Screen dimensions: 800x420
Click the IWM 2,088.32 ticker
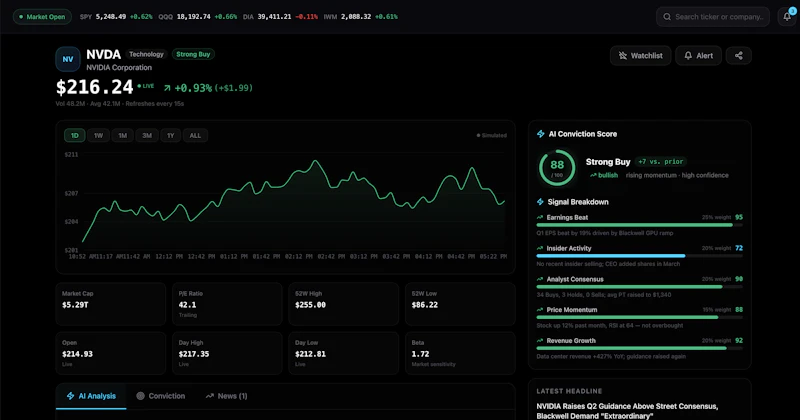[360, 17]
